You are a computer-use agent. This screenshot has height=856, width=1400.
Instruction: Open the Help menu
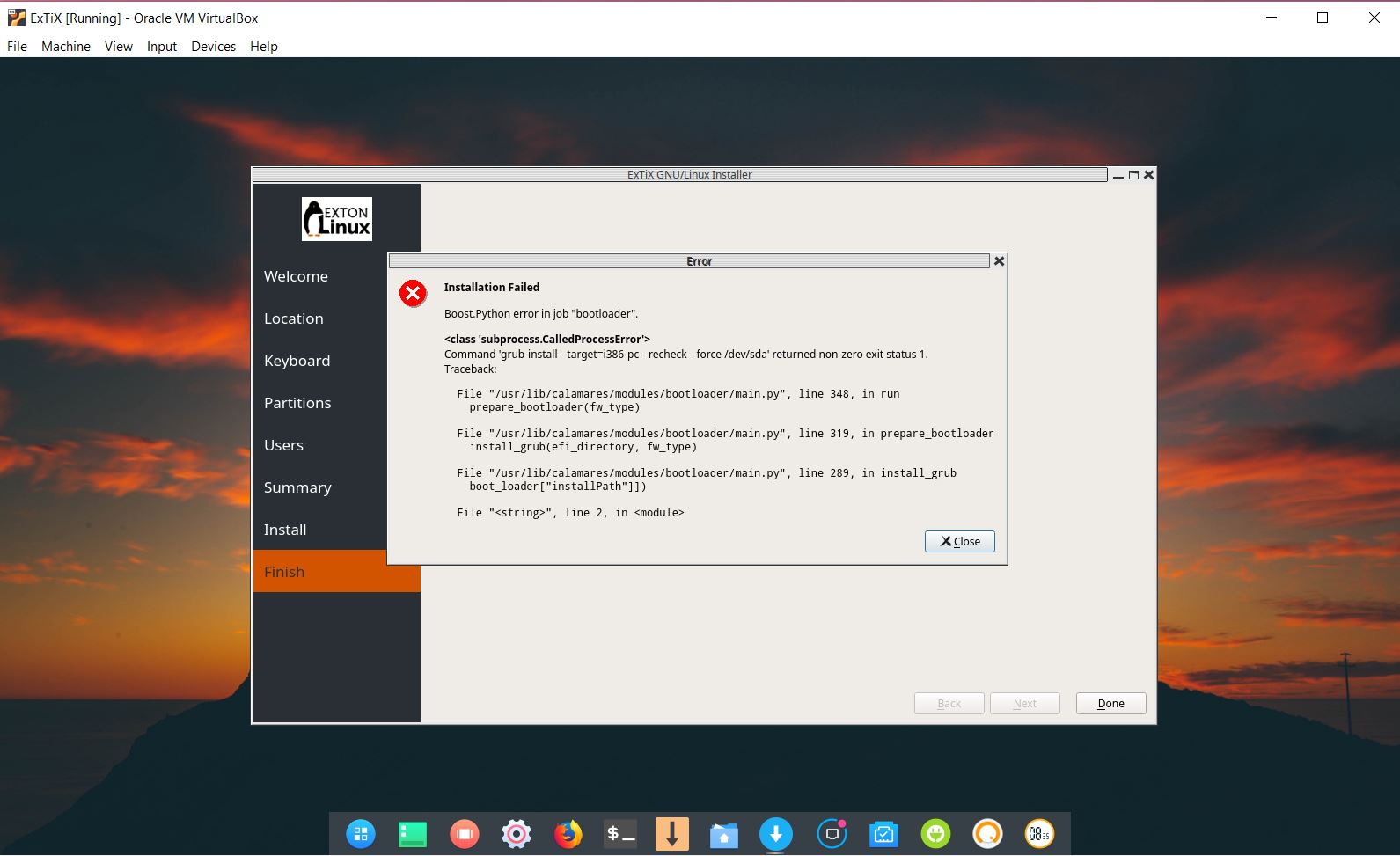coord(264,46)
